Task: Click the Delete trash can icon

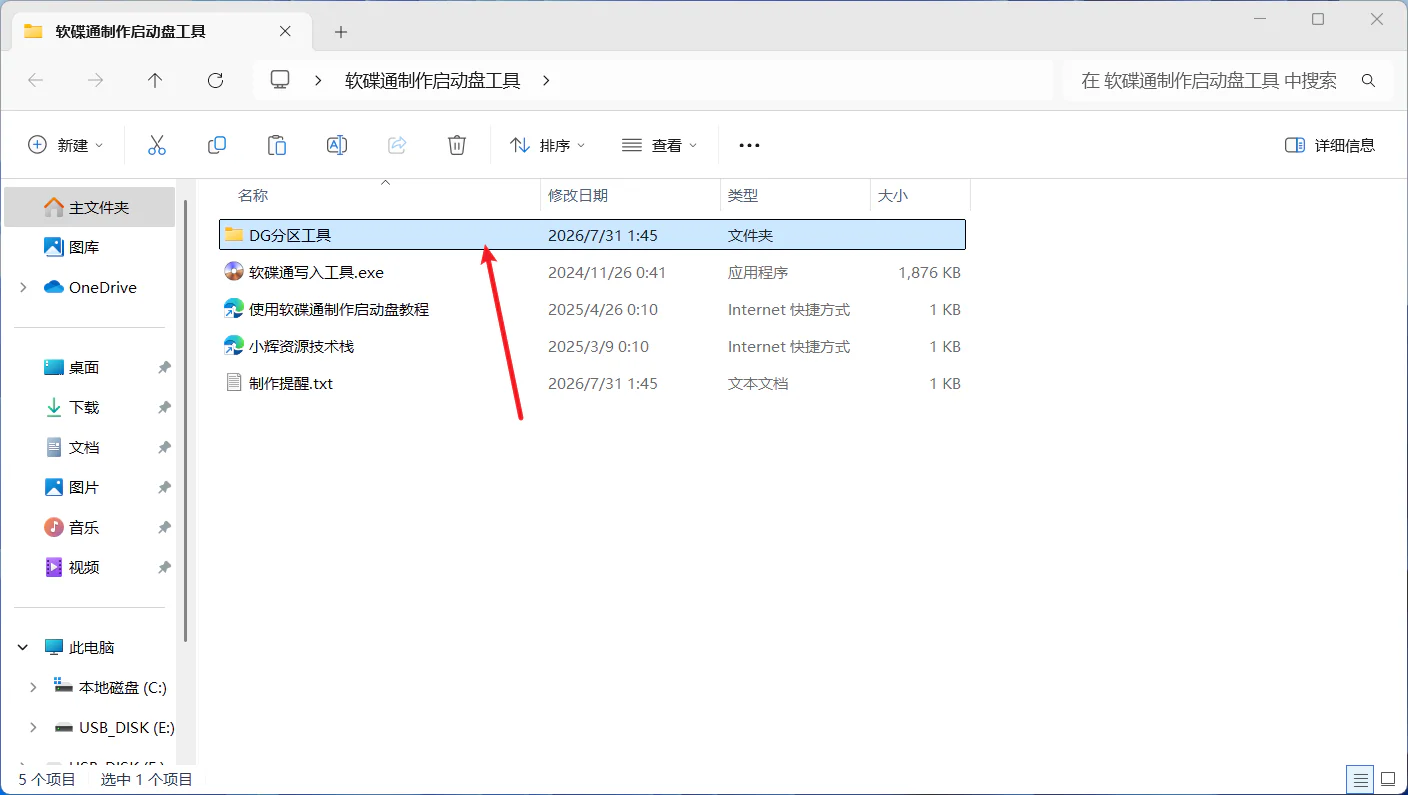Action: 457,145
